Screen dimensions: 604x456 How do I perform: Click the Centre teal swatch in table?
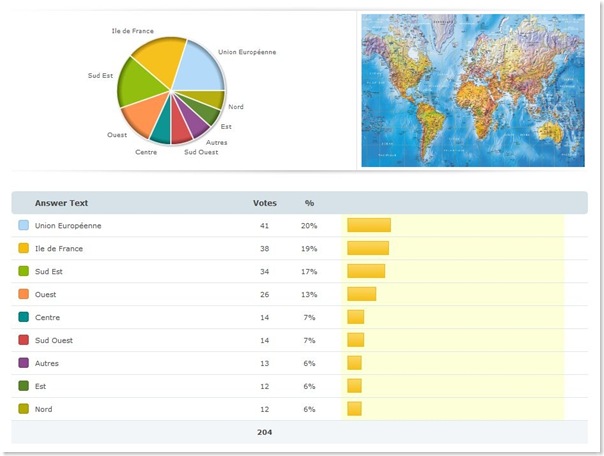pyautogui.click(x=23, y=317)
